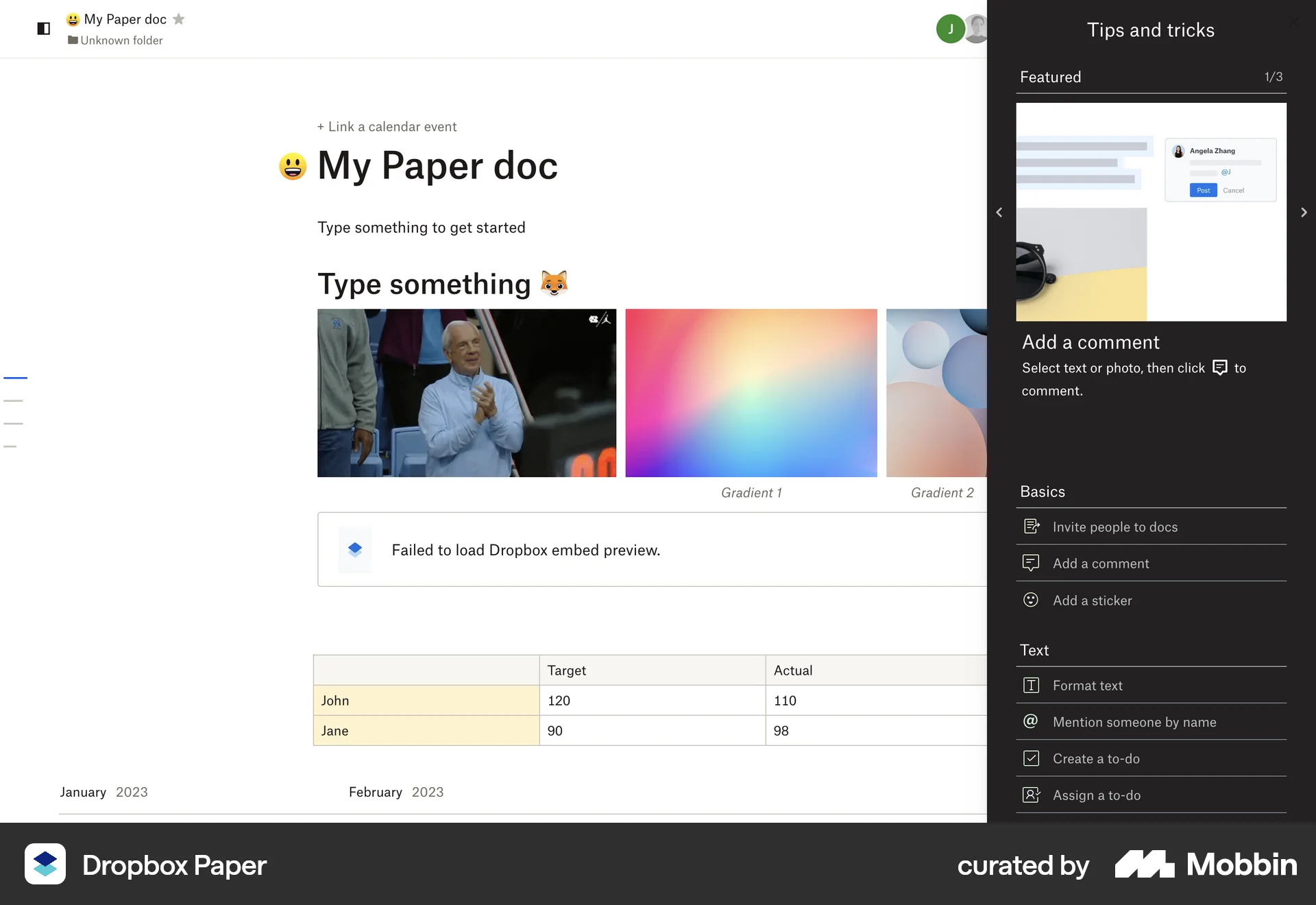The image size is (1316, 905).
Task: Click the Dropbox Paper logo bottom-left
Action: coord(45,865)
